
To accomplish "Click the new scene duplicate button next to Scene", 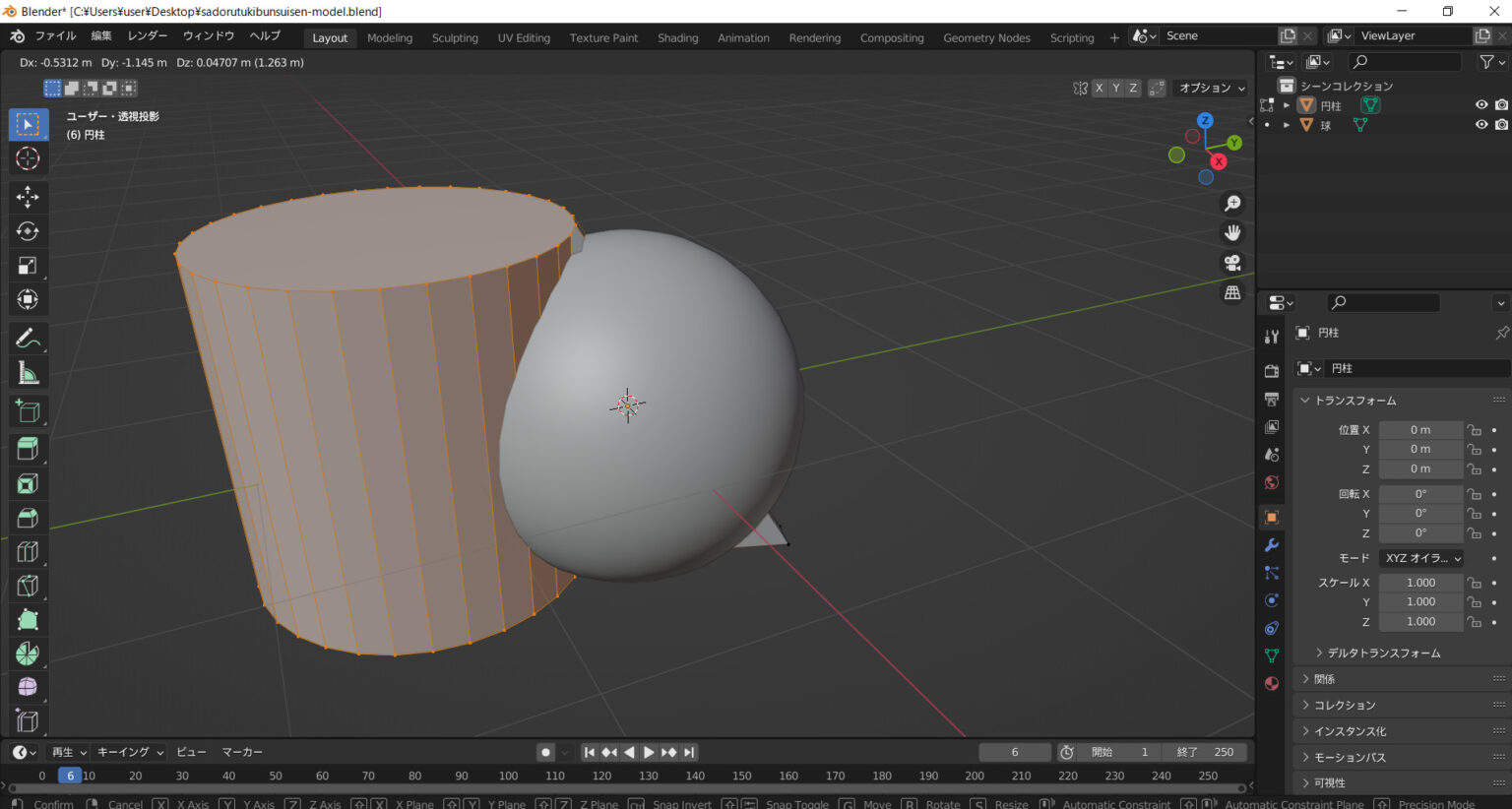I will coord(1287,34).
